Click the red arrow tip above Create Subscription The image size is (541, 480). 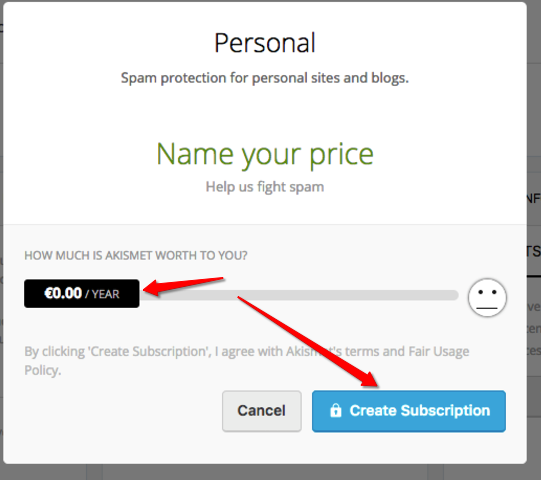(x=371, y=380)
